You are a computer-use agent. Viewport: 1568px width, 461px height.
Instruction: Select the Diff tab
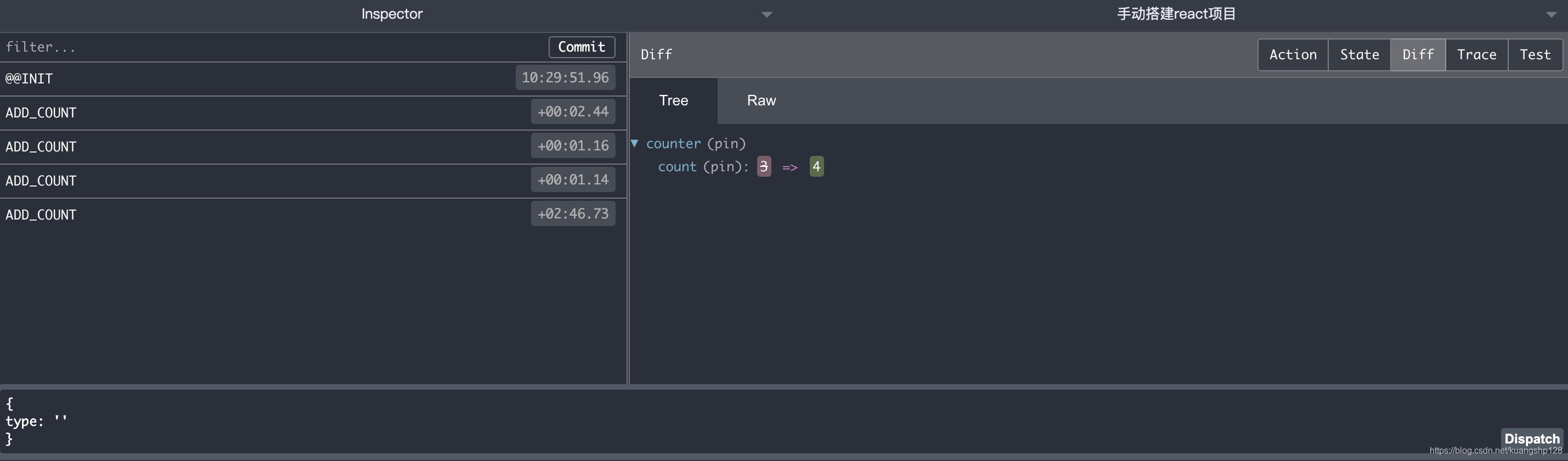pos(1418,55)
